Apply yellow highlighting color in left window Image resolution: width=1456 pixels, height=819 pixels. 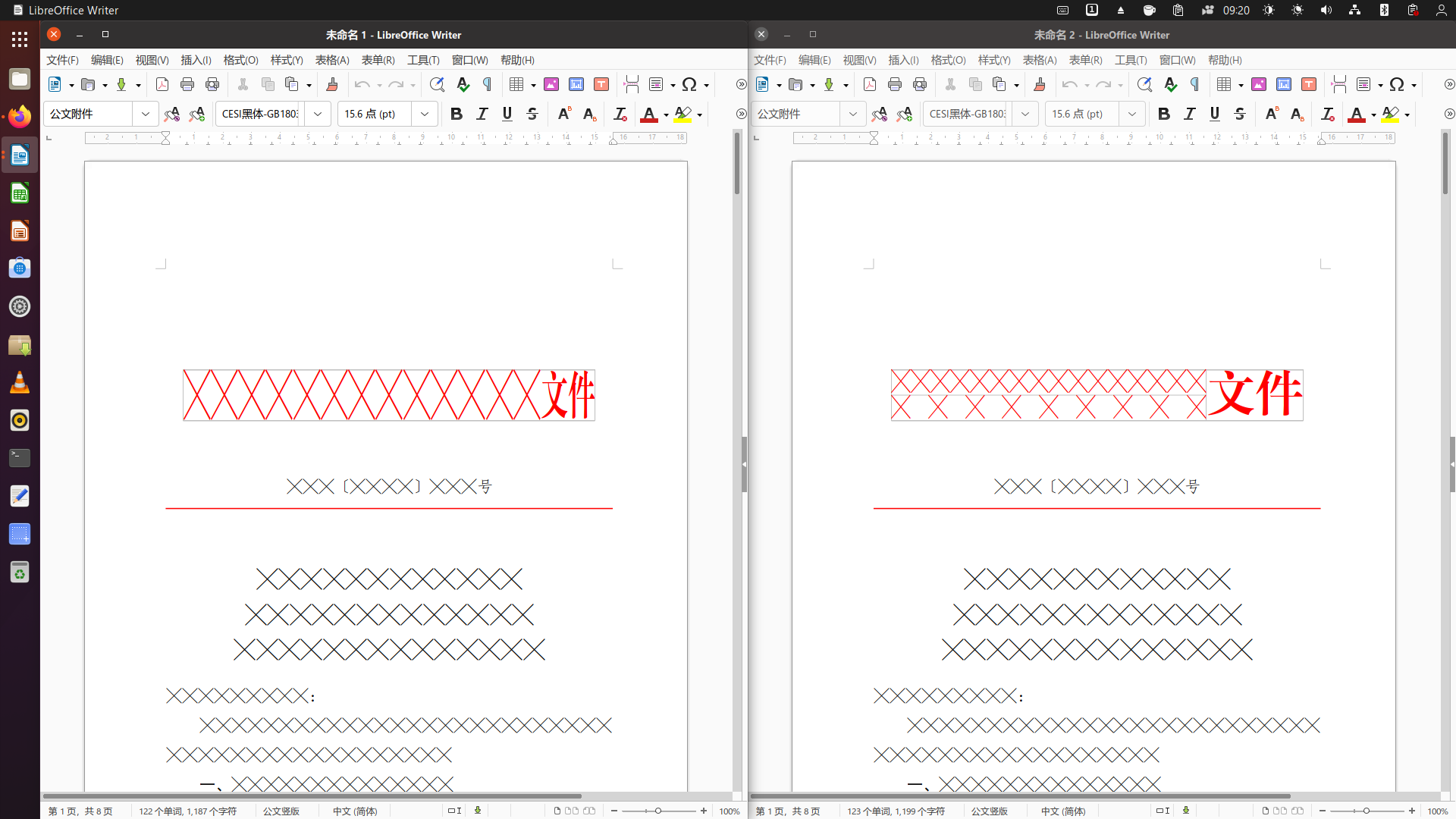pyautogui.click(x=682, y=114)
